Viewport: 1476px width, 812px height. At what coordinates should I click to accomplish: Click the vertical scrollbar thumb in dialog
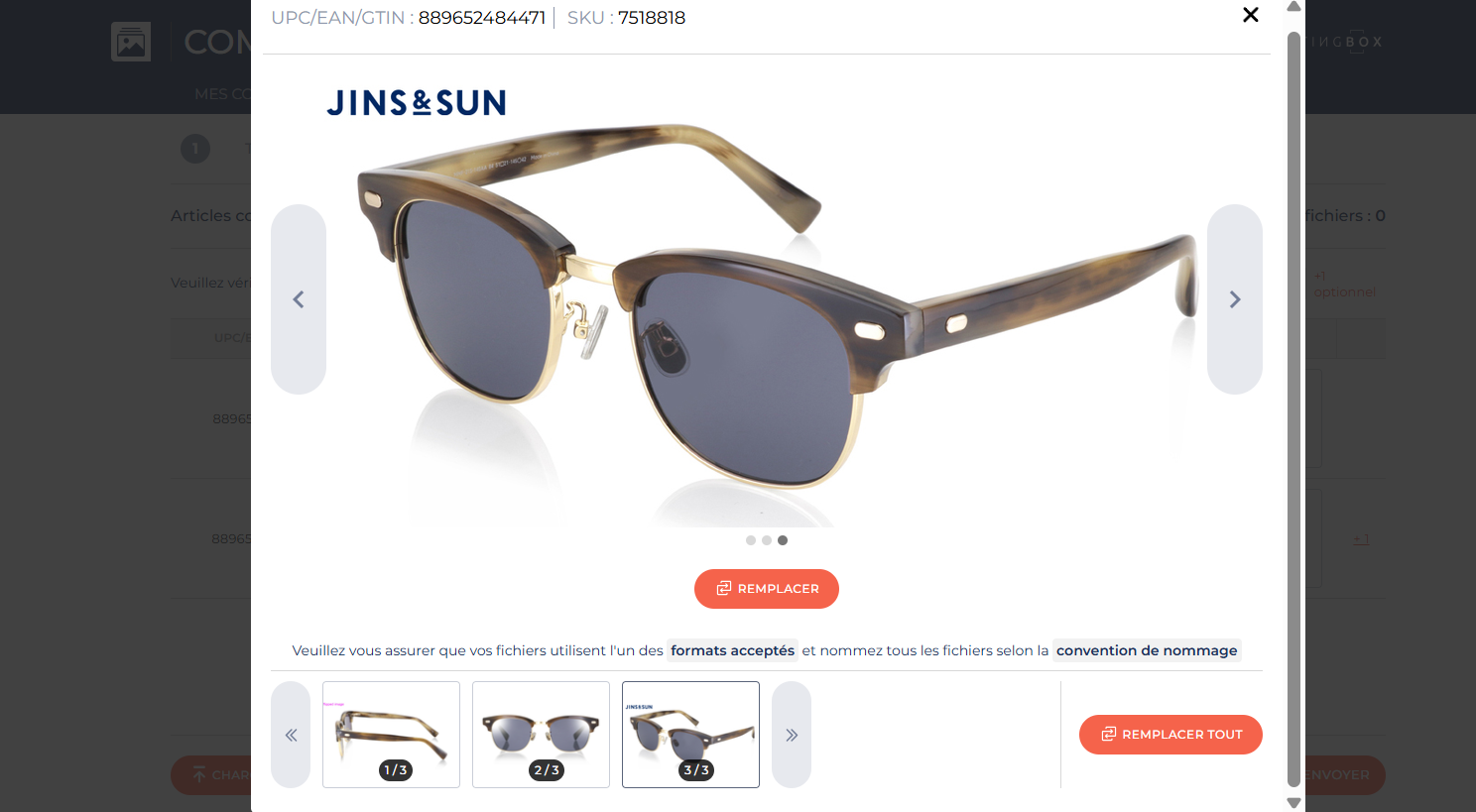click(x=1293, y=408)
